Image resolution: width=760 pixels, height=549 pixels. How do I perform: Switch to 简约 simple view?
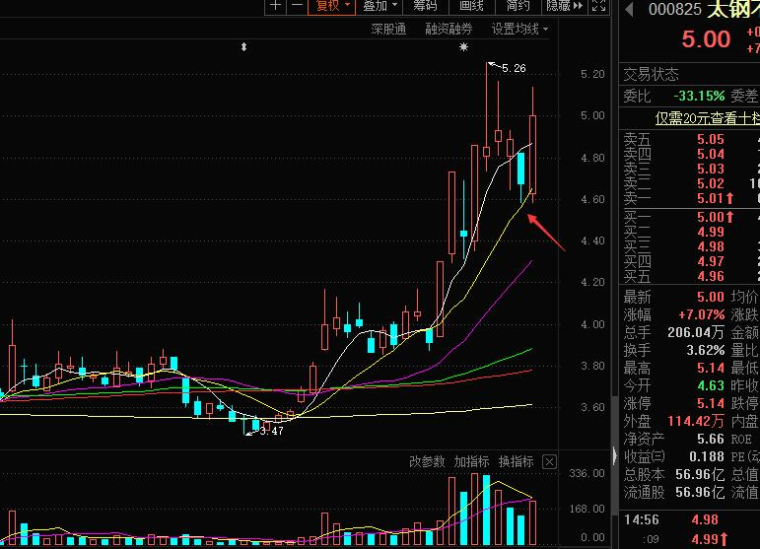point(518,6)
